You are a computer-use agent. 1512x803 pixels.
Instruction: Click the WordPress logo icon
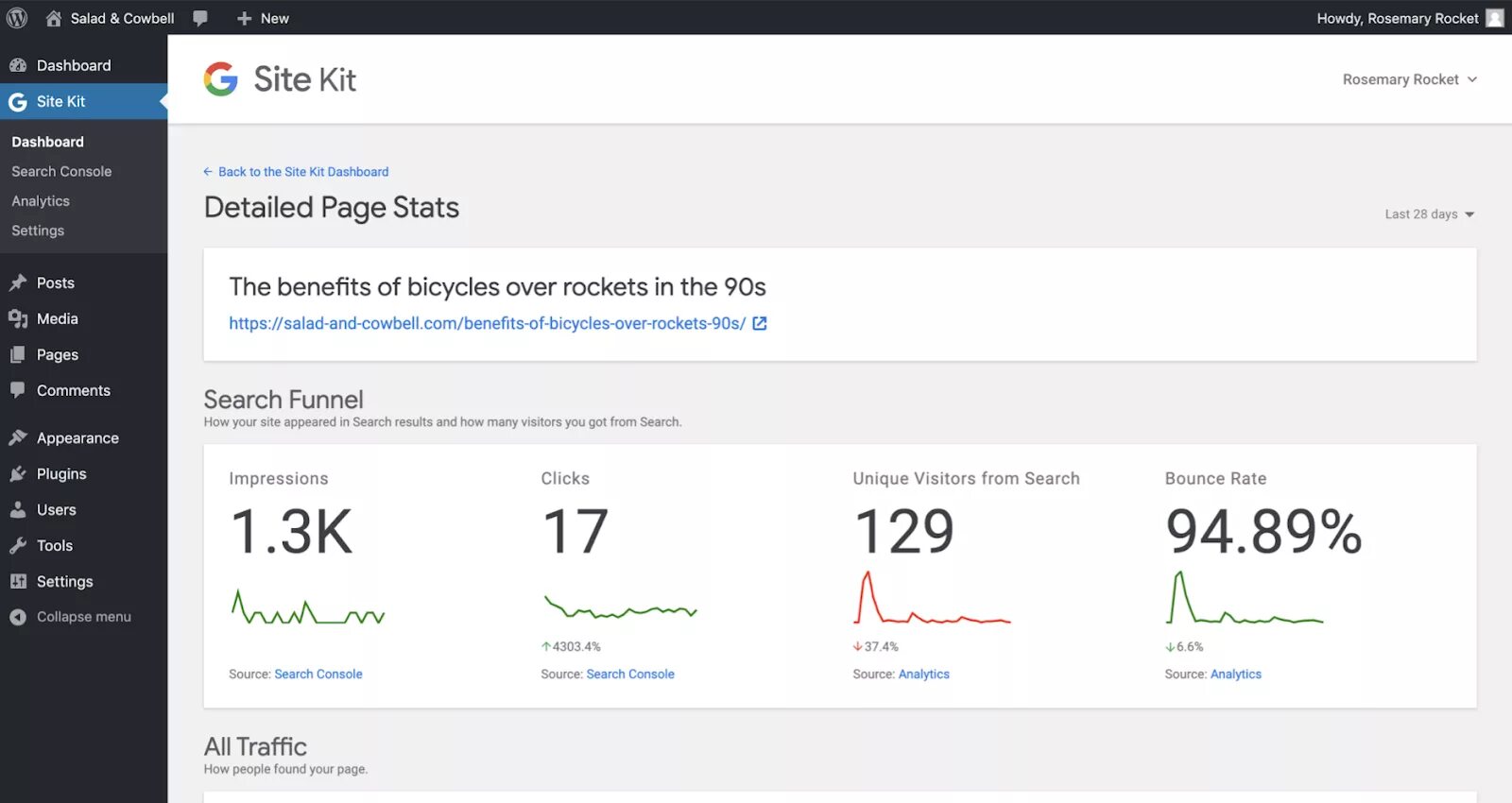pos(17,18)
